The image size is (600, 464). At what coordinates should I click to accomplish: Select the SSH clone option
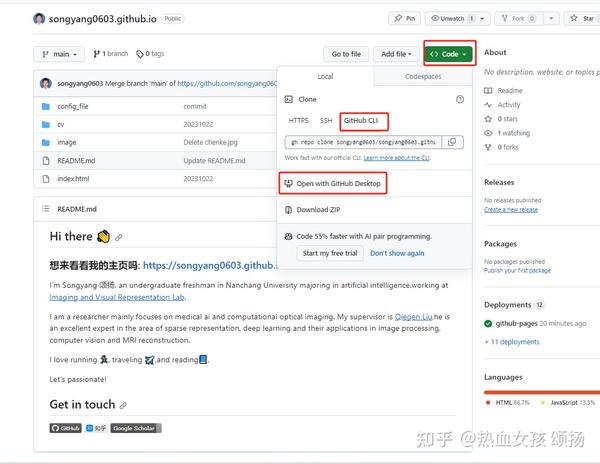326,120
